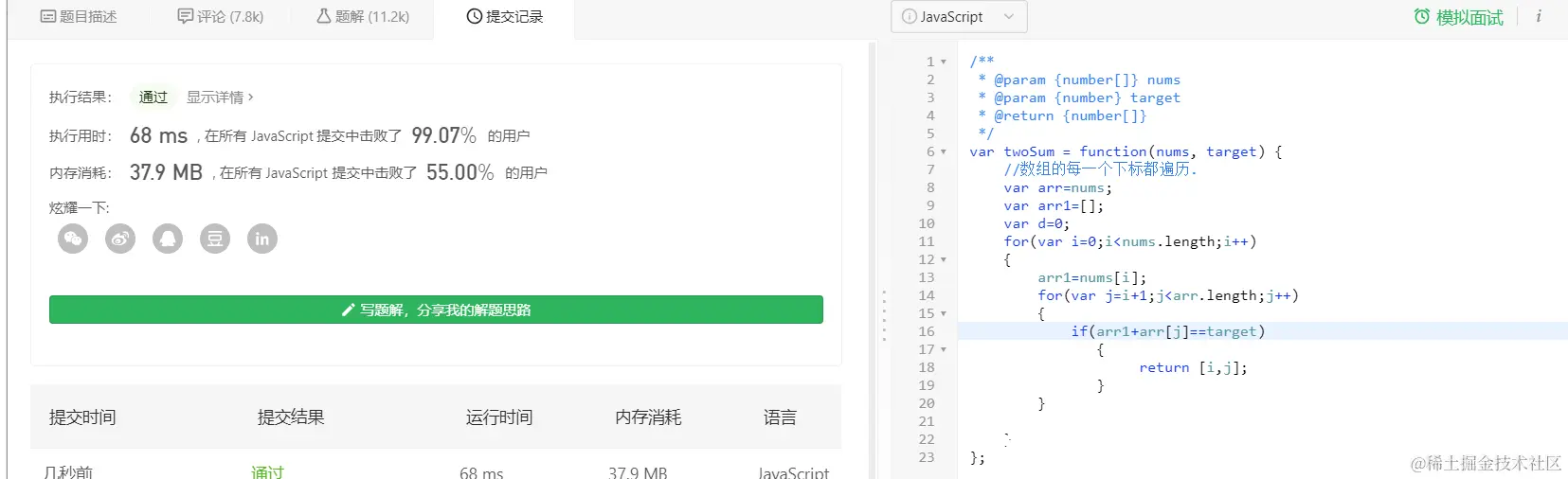The width and height of the screenshot is (1568, 479).
Task: Select the 提交记录 tab
Action: 505,17
